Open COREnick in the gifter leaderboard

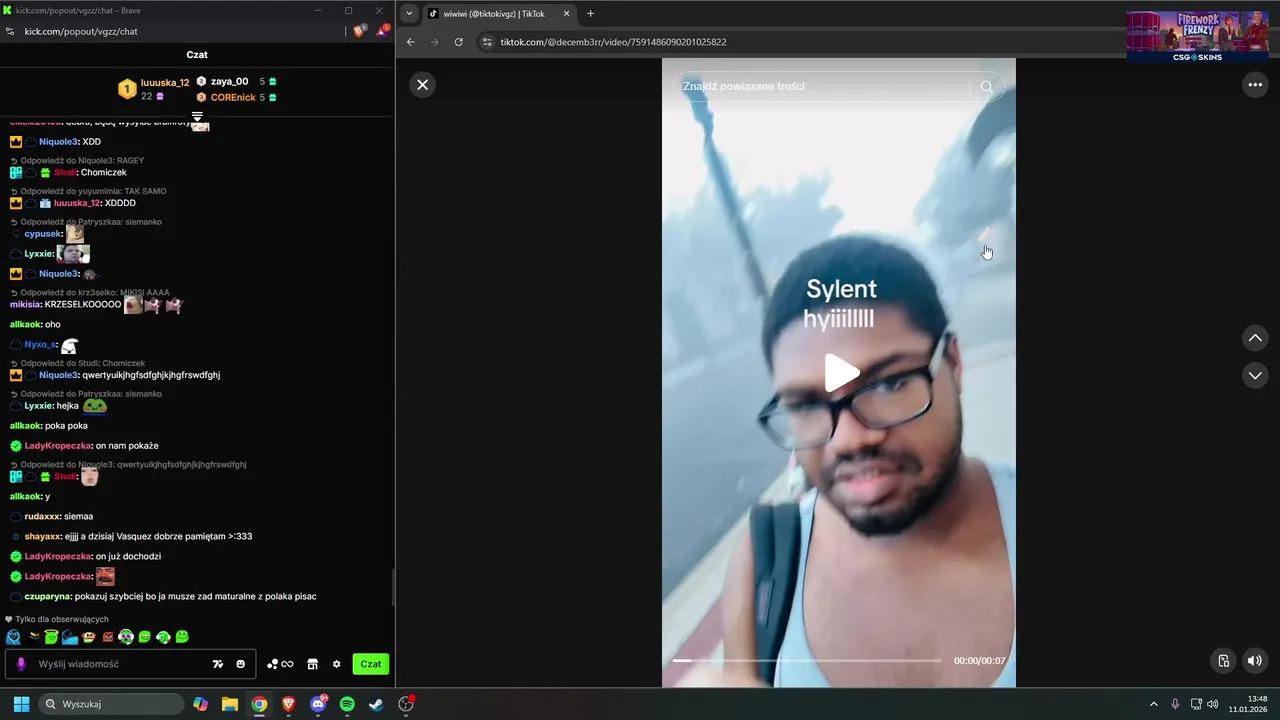click(236, 97)
